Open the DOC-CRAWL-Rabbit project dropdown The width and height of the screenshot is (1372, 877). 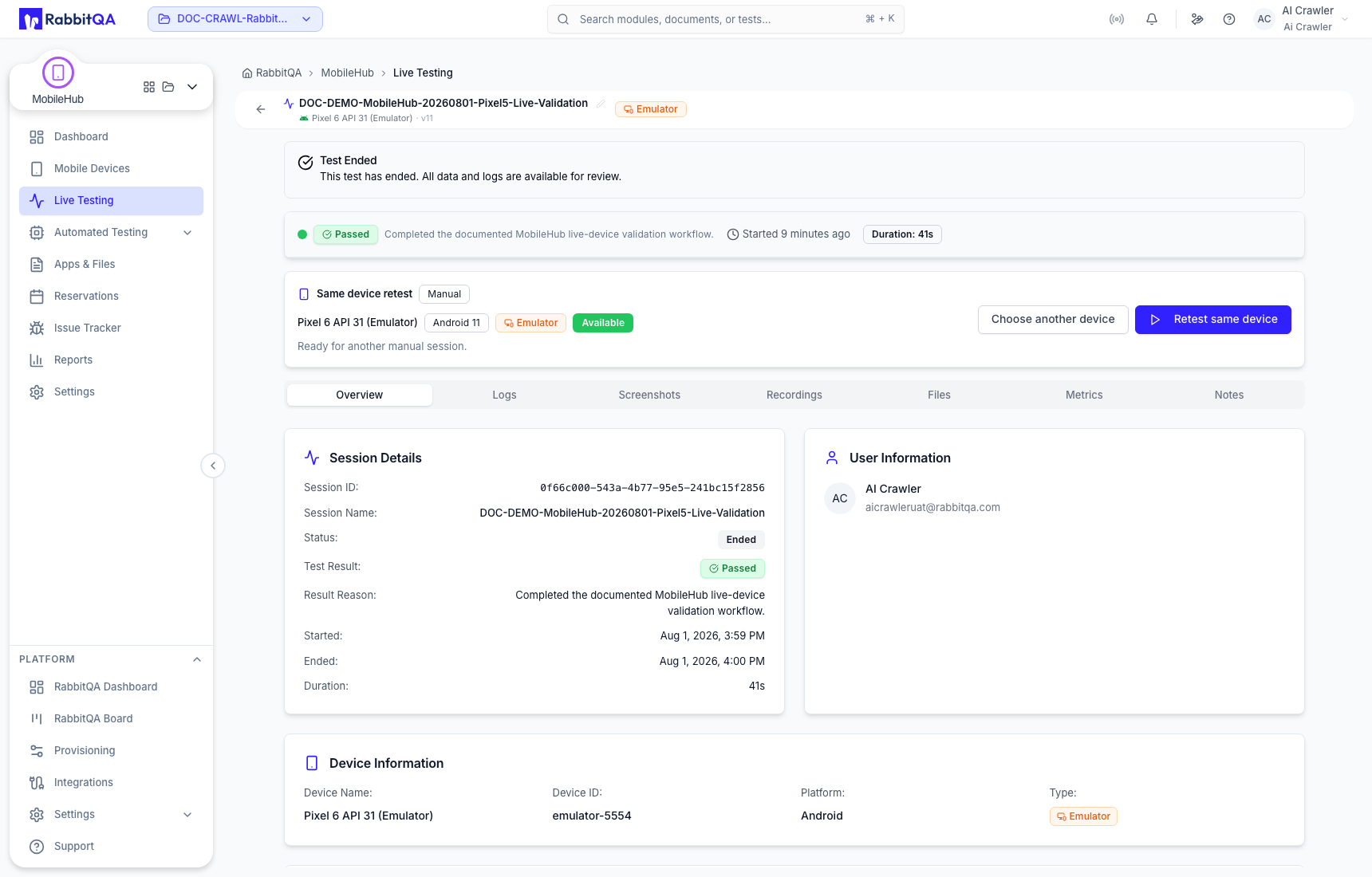pos(235,19)
